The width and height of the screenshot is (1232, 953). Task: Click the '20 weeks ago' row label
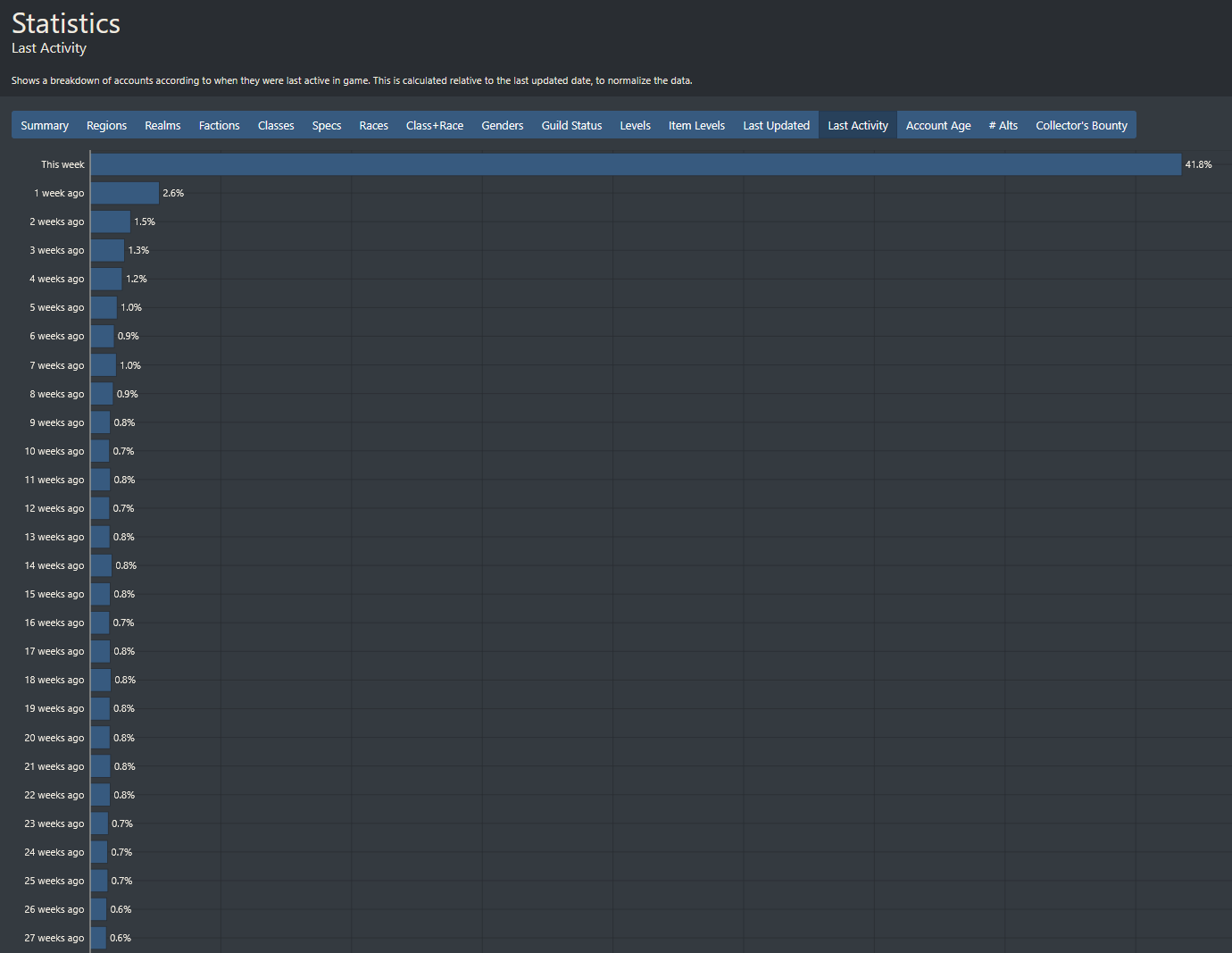tap(54, 738)
